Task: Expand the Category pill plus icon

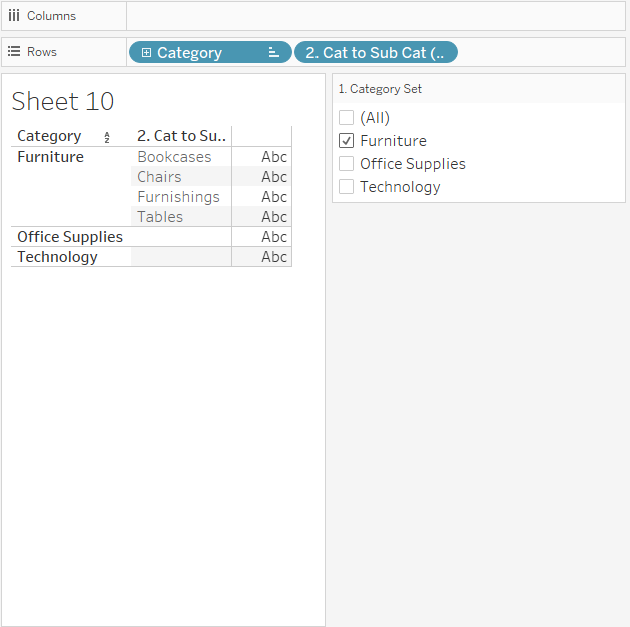Action: [x=146, y=53]
